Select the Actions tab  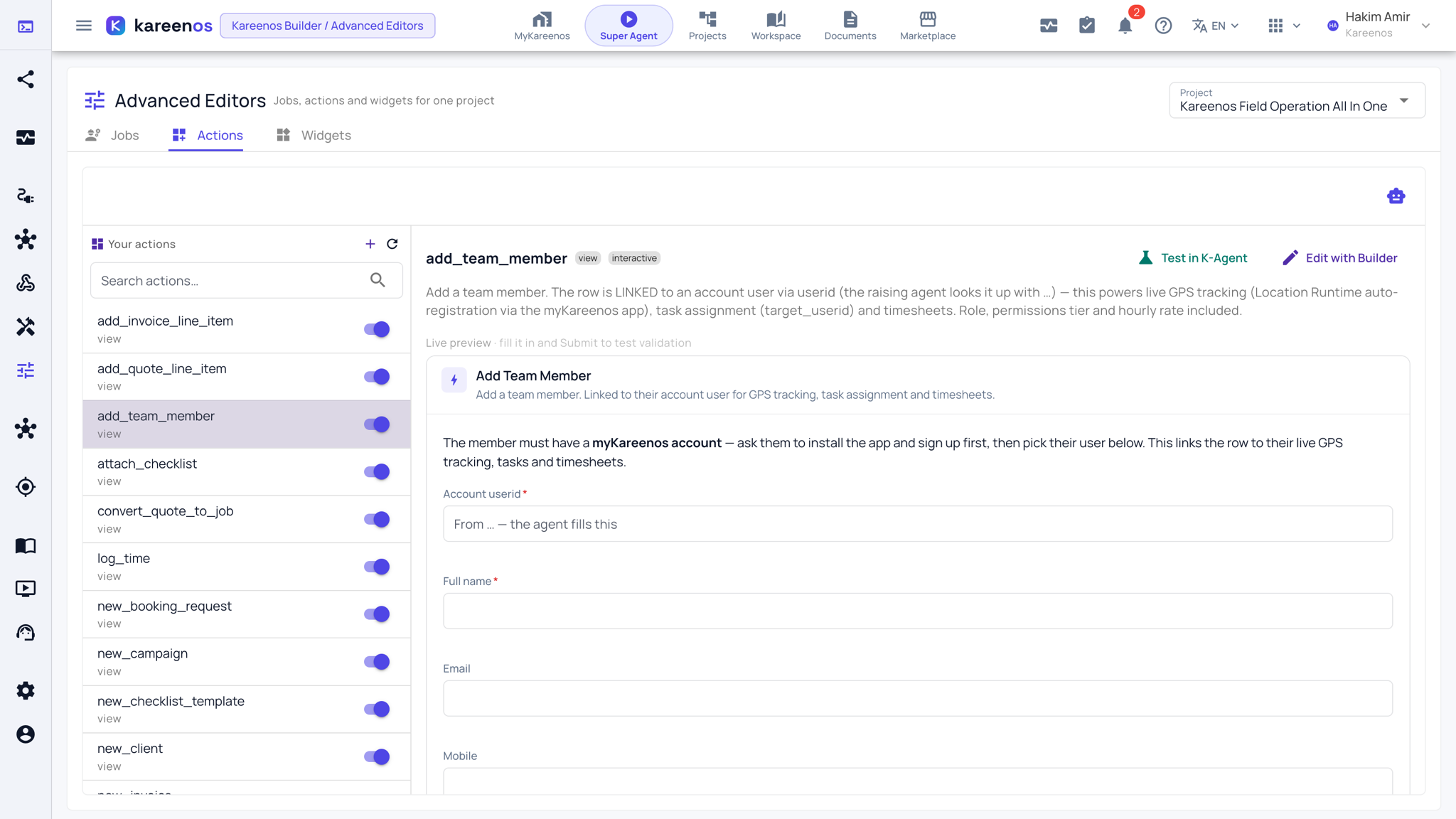207,135
